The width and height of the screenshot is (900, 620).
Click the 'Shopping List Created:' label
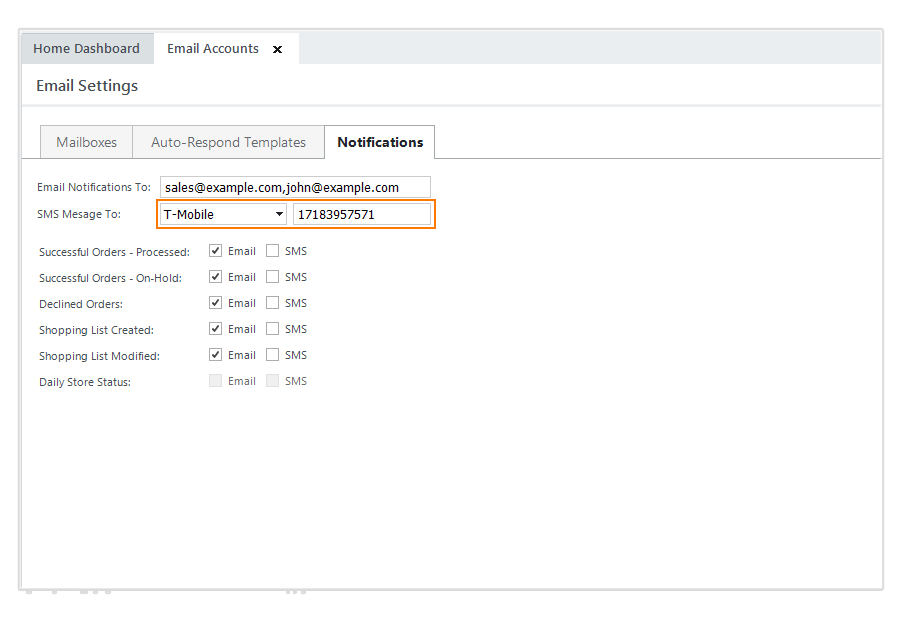pos(96,330)
